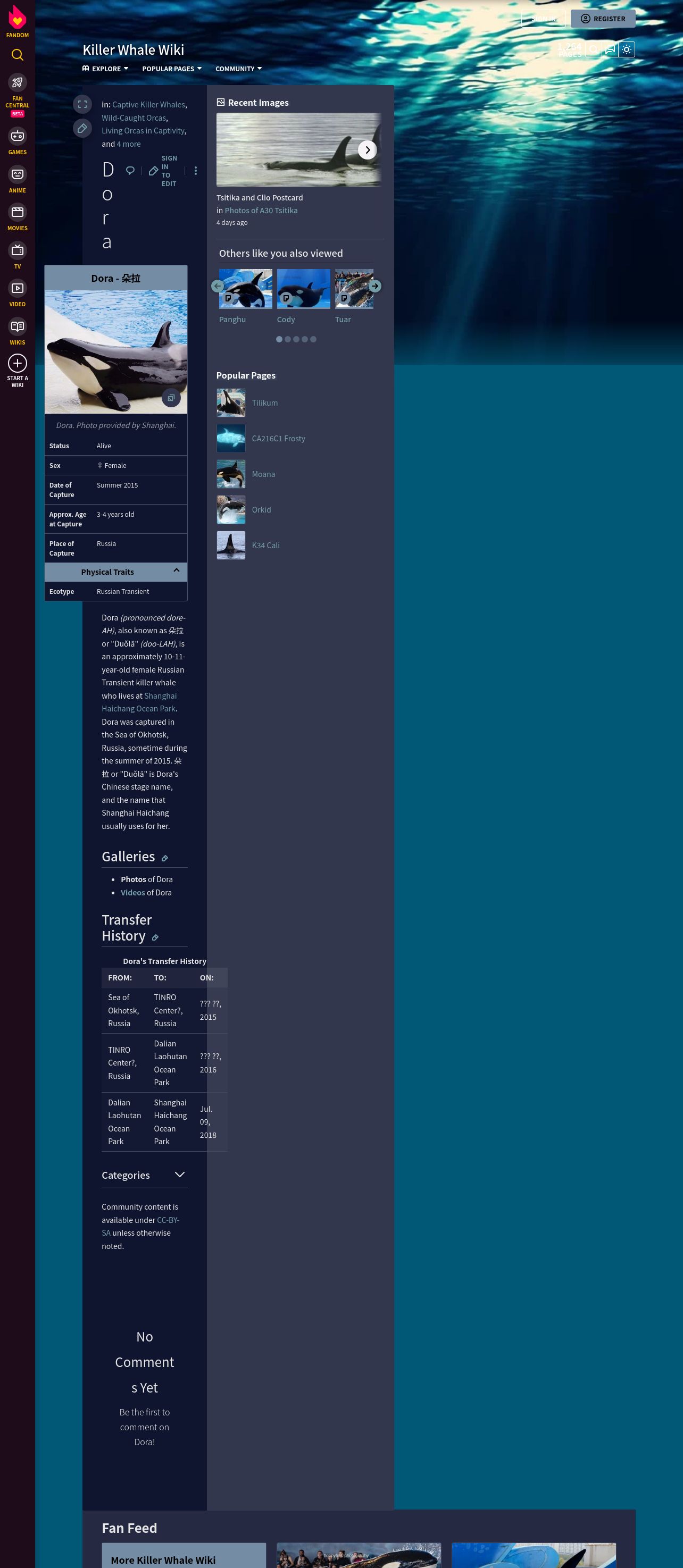Click the wiki search icon in the header
The width and height of the screenshot is (683, 1568).
594,49
